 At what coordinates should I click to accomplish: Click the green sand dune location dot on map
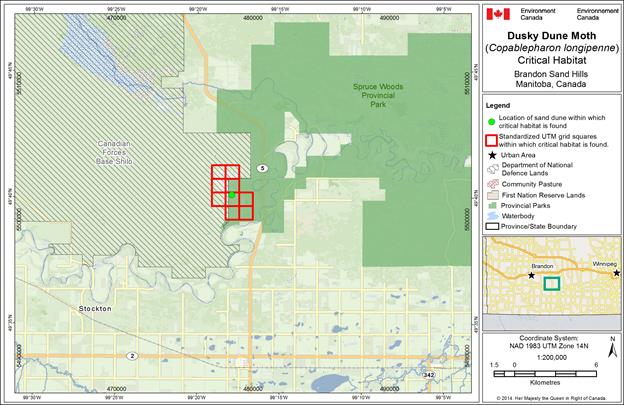(x=232, y=195)
